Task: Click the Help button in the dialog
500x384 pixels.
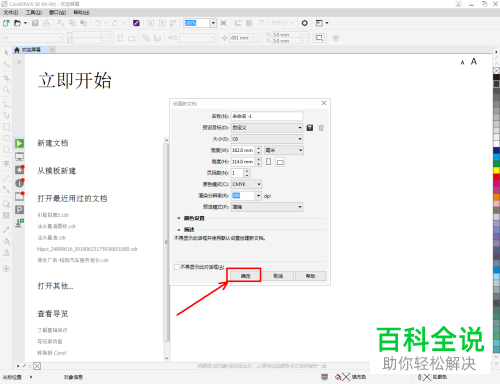Action: tap(310, 276)
